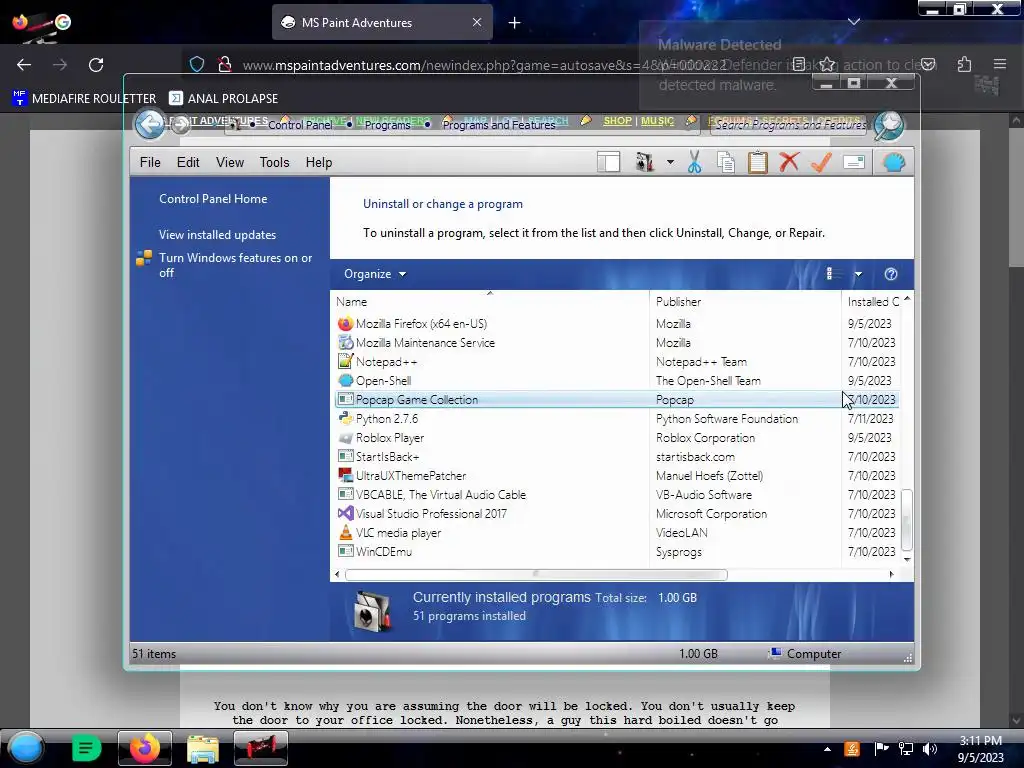This screenshot has height=768, width=1024.
Task: Open File Explorer from the taskbar
Action: [x=202, y=748]
